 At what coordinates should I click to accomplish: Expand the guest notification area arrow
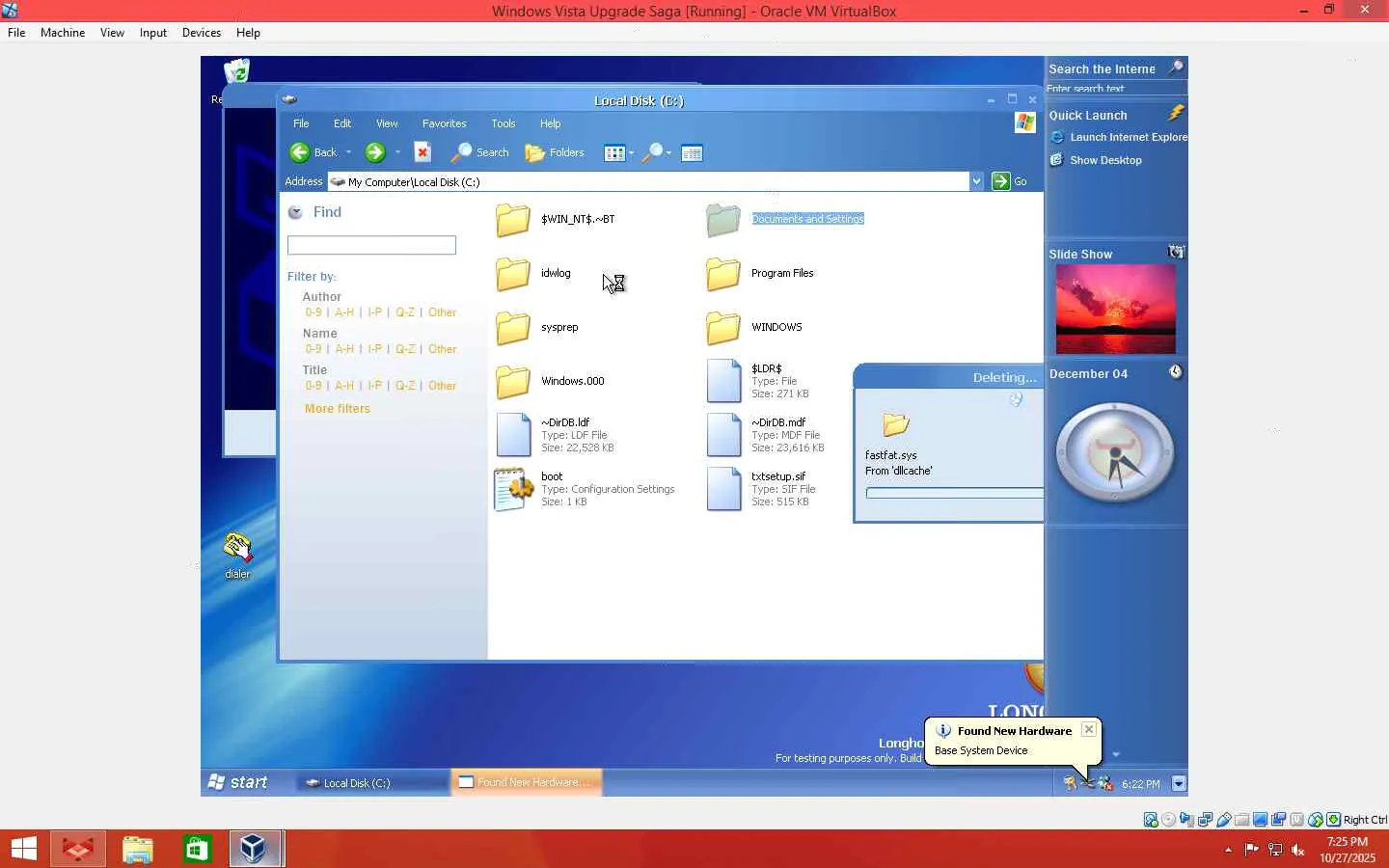(x=1179, y=783)
